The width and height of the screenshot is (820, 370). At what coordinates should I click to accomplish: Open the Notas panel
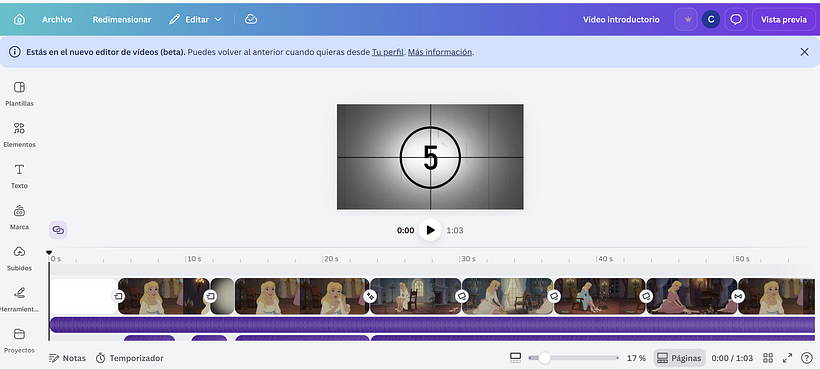tap(67, 358)
